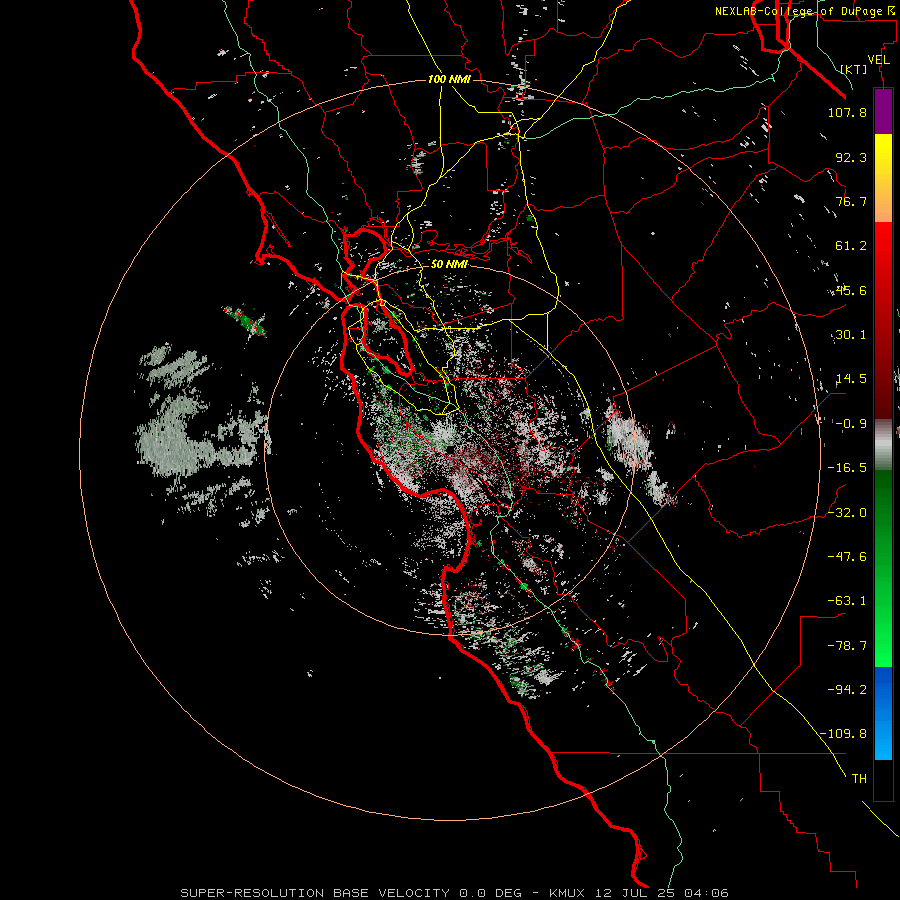Click the 50 NMI range ring label

click(x=449, y=265)
